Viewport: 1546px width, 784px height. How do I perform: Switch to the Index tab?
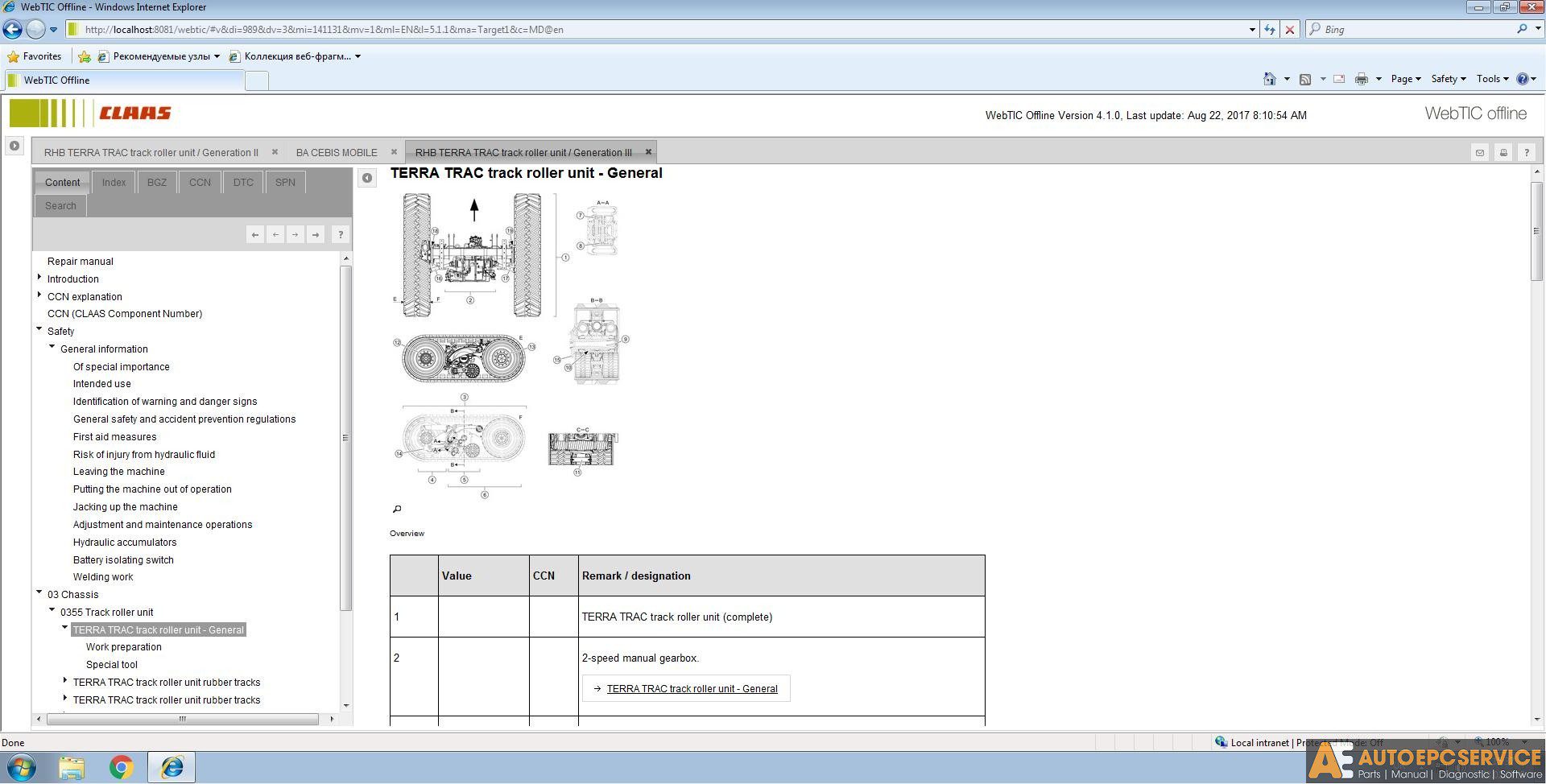114,183
